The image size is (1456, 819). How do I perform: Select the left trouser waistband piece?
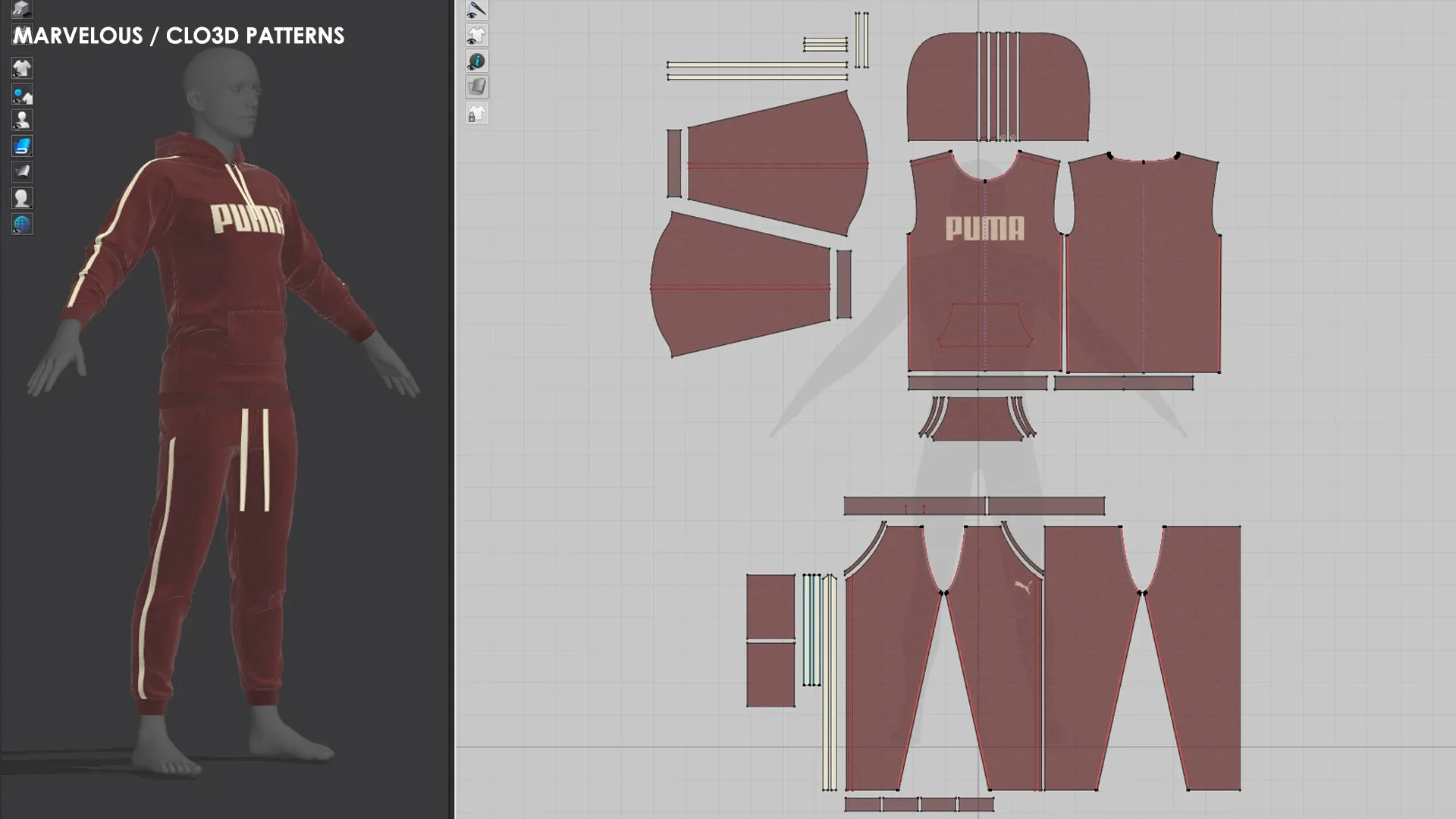915,506
